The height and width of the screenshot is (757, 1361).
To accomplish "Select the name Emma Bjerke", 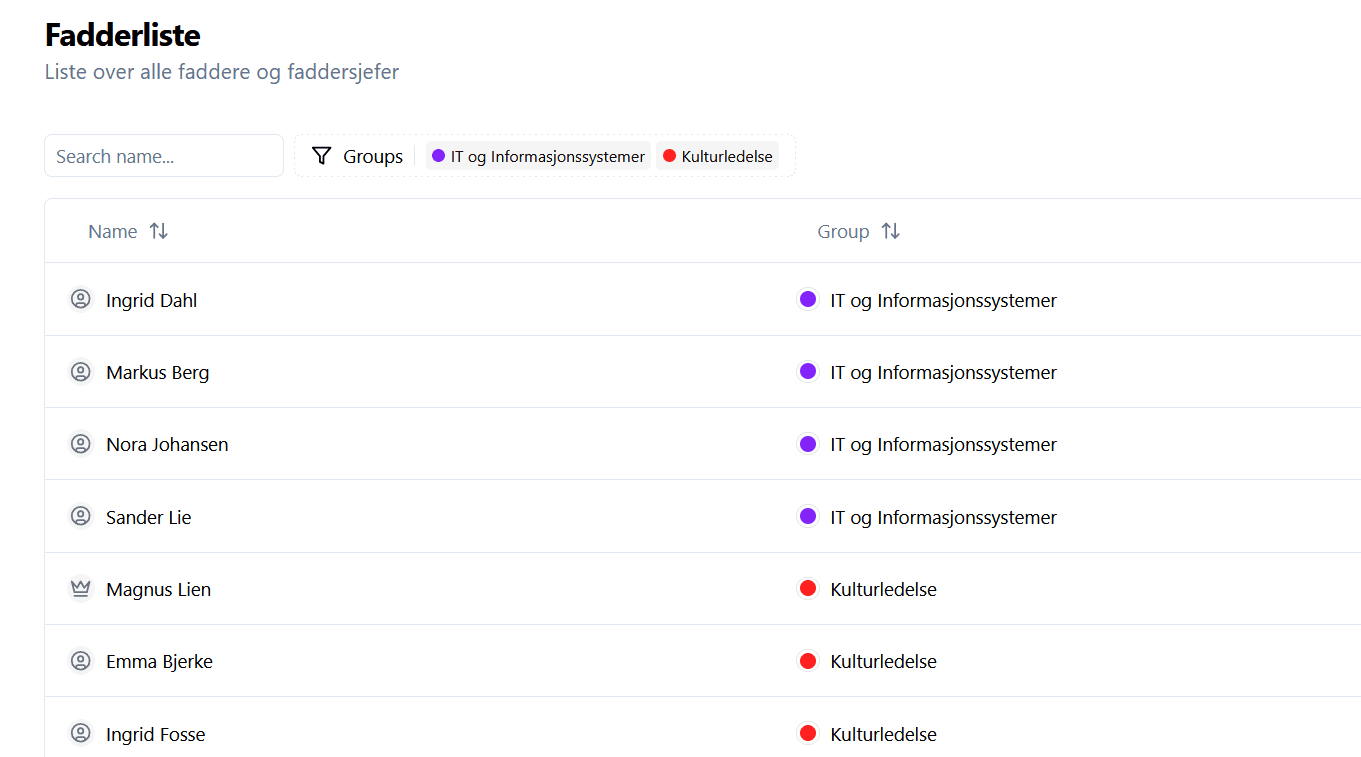I will 159,661.
